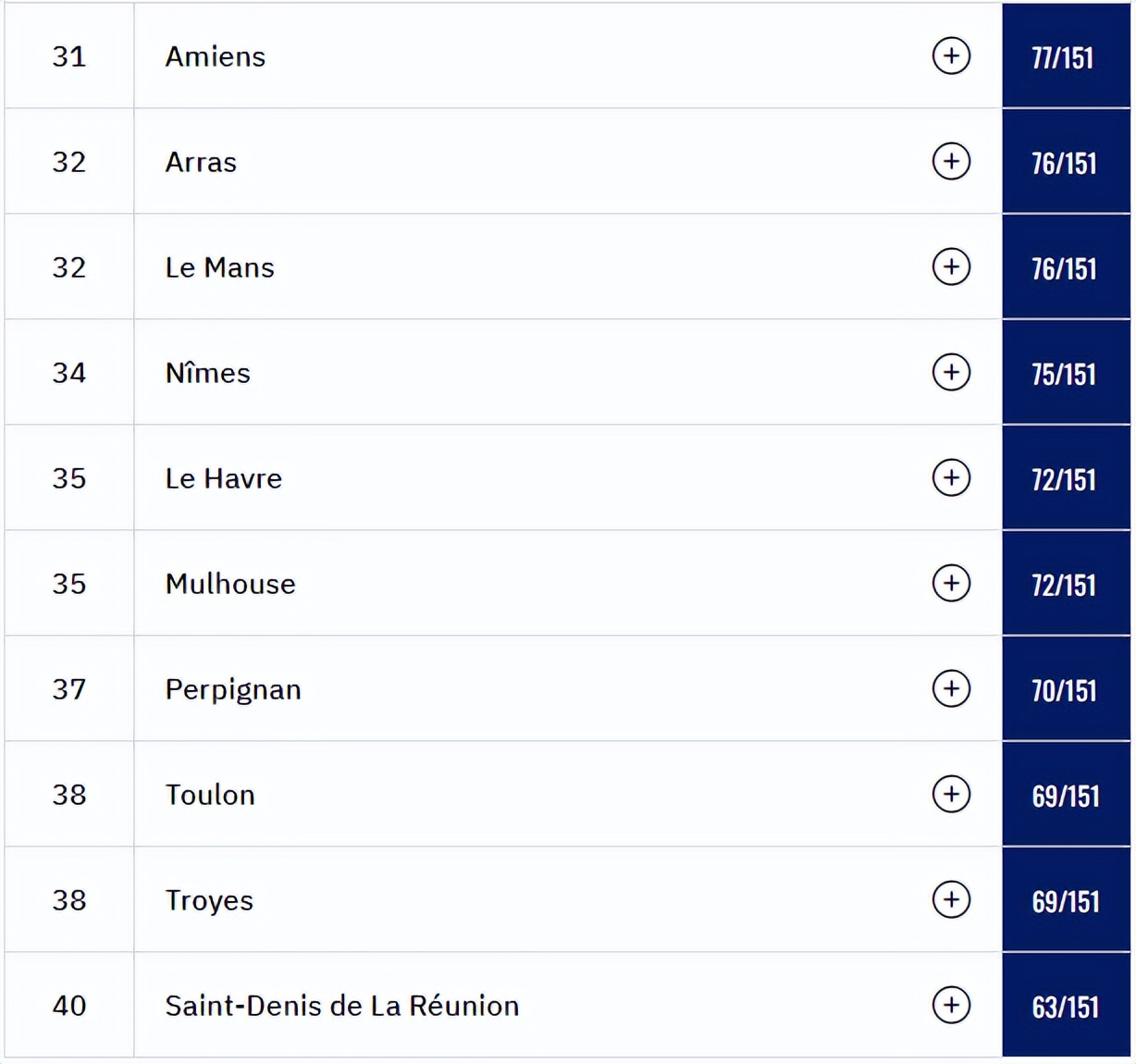
Task: Click the plus icon beside Nîmes
Action: (x=951, y=372)
